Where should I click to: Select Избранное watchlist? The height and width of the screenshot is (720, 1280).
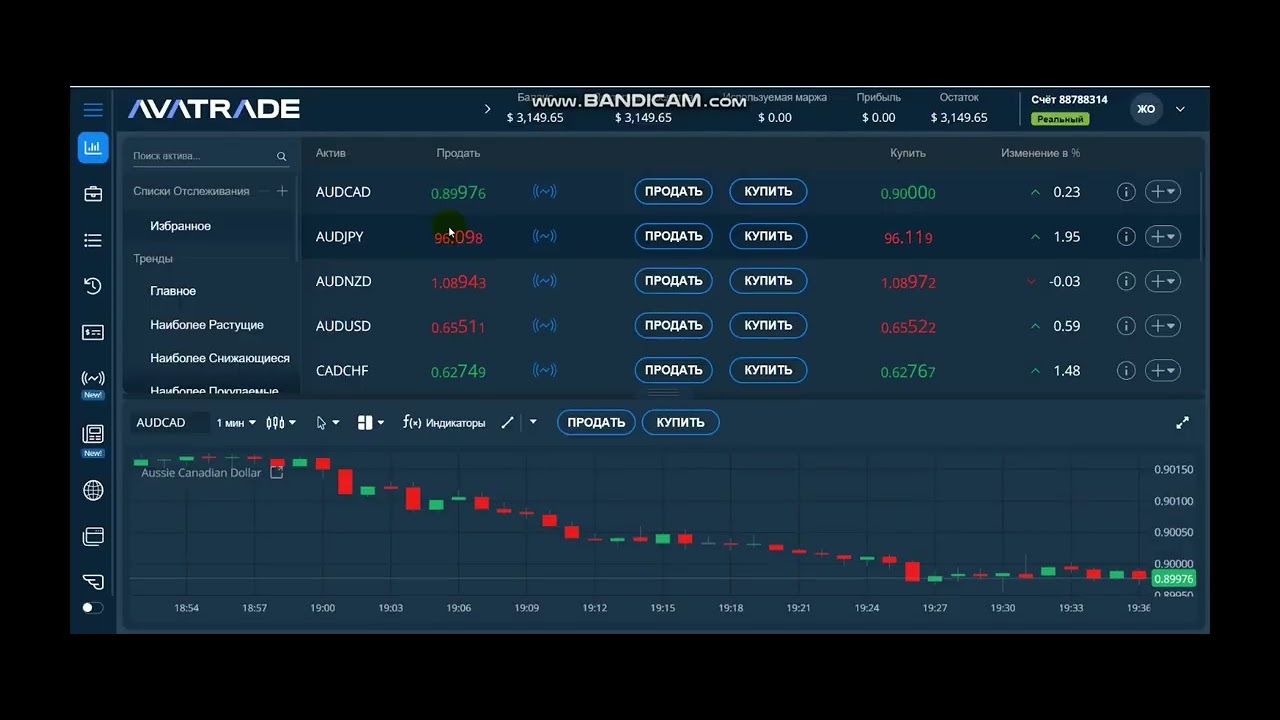pos(181,226)
